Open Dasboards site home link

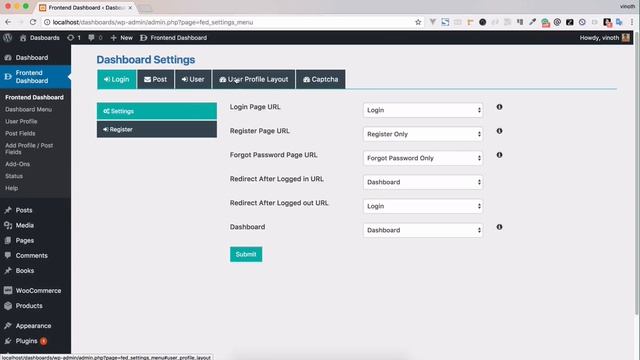(x=40, y=38)
